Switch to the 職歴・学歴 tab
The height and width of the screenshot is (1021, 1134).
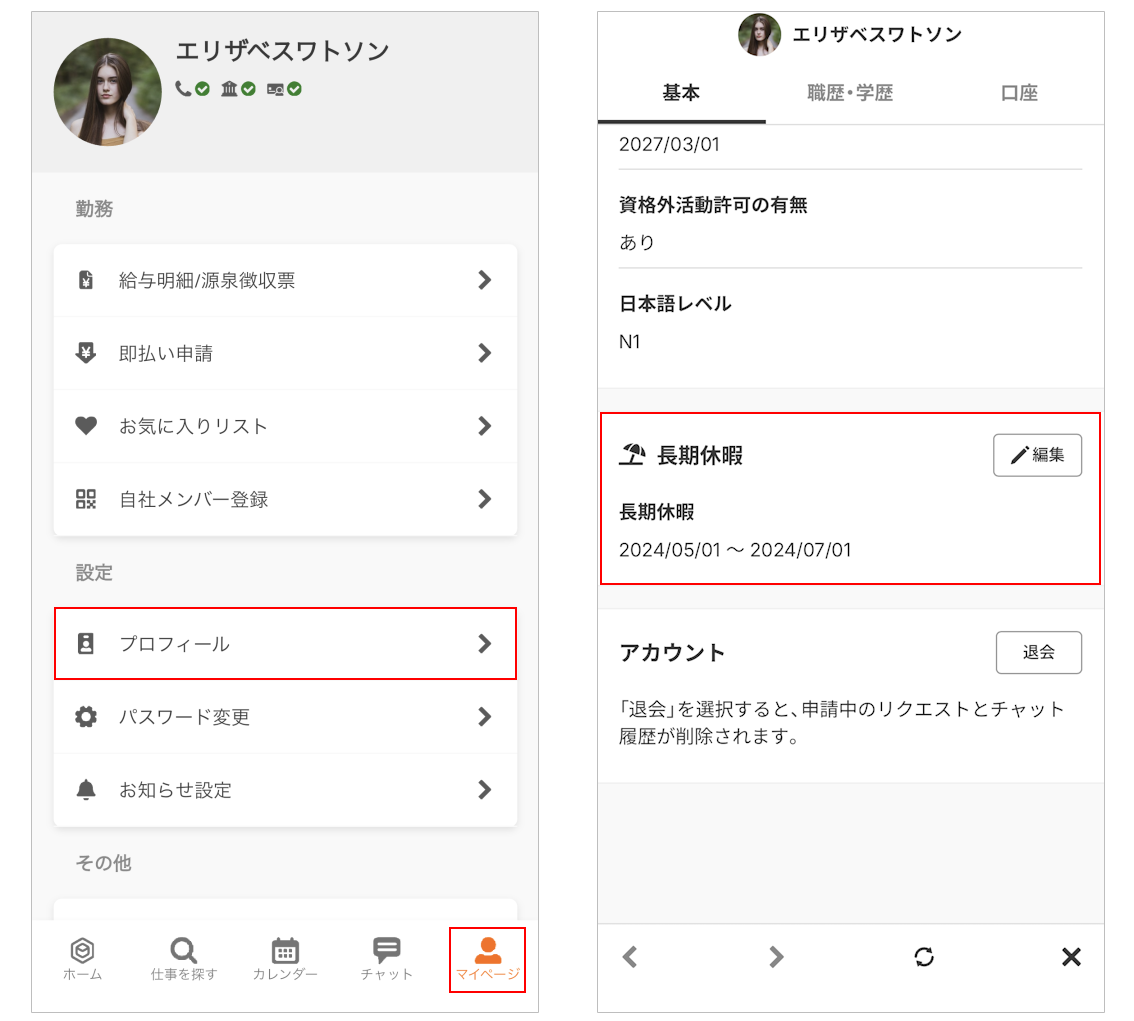point(850,93)
